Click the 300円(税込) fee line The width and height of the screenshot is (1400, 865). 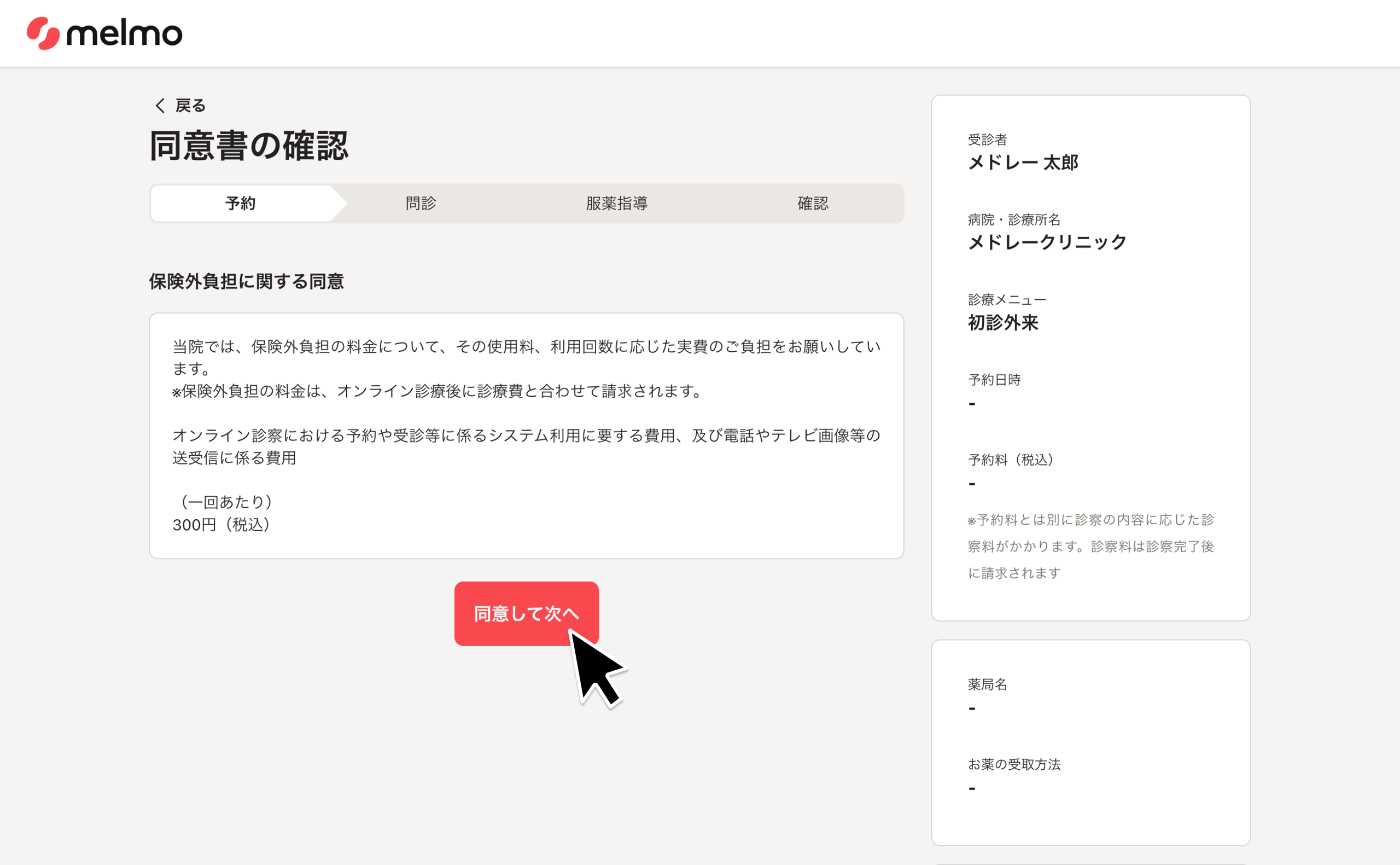[x=221, y=525]
